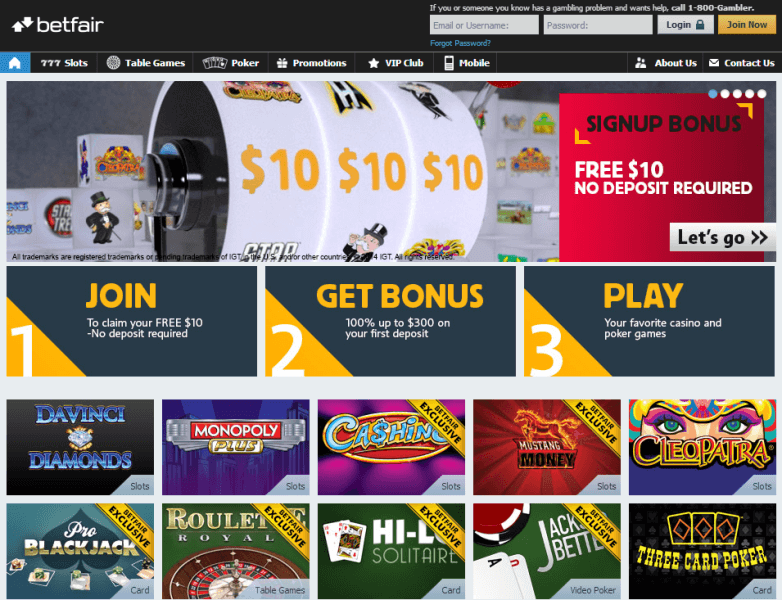Click the people icon beside About Us

point(641,63)
